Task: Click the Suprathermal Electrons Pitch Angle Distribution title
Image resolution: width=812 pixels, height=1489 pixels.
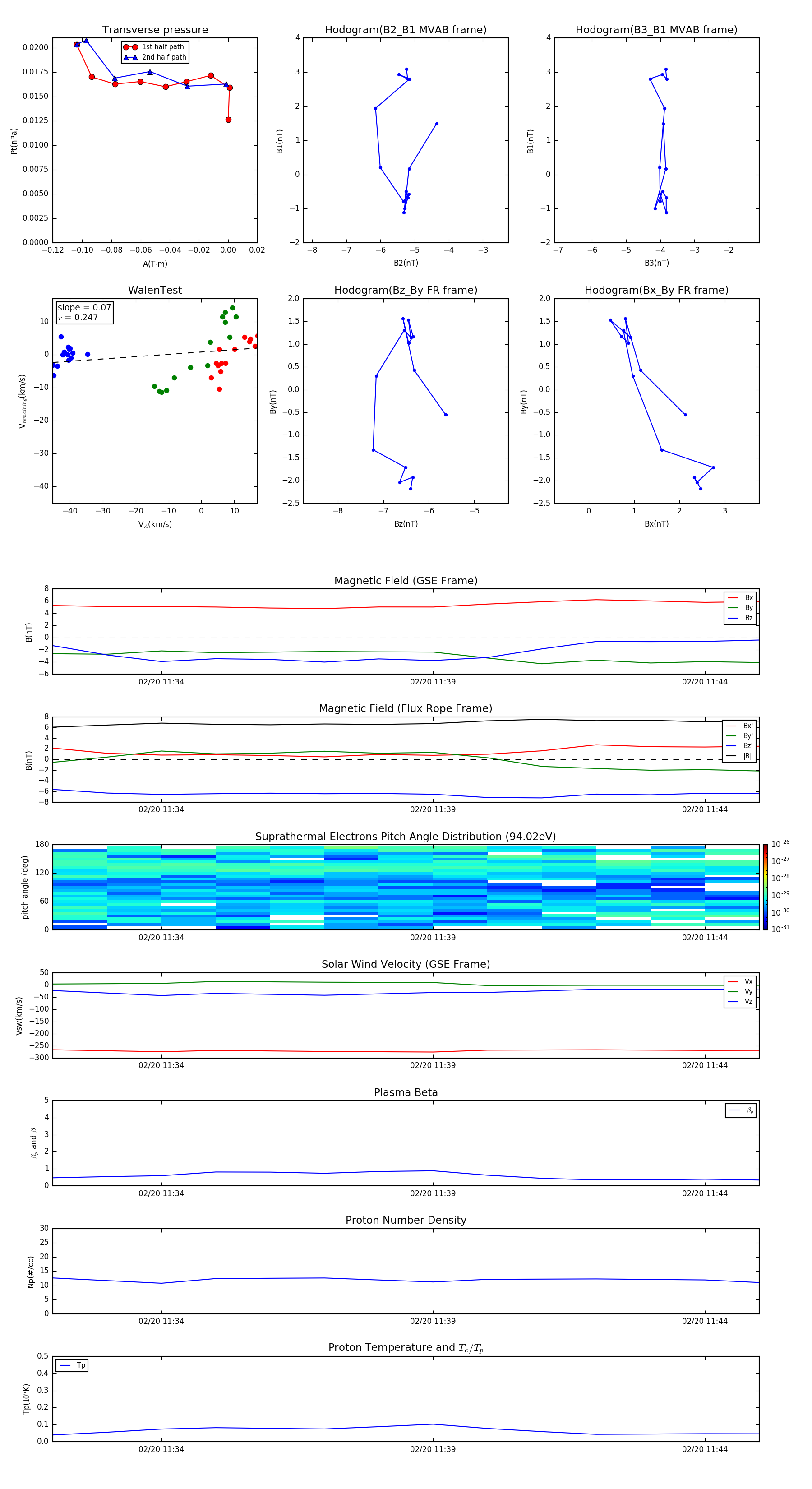Action: click(x=406, y=837)
